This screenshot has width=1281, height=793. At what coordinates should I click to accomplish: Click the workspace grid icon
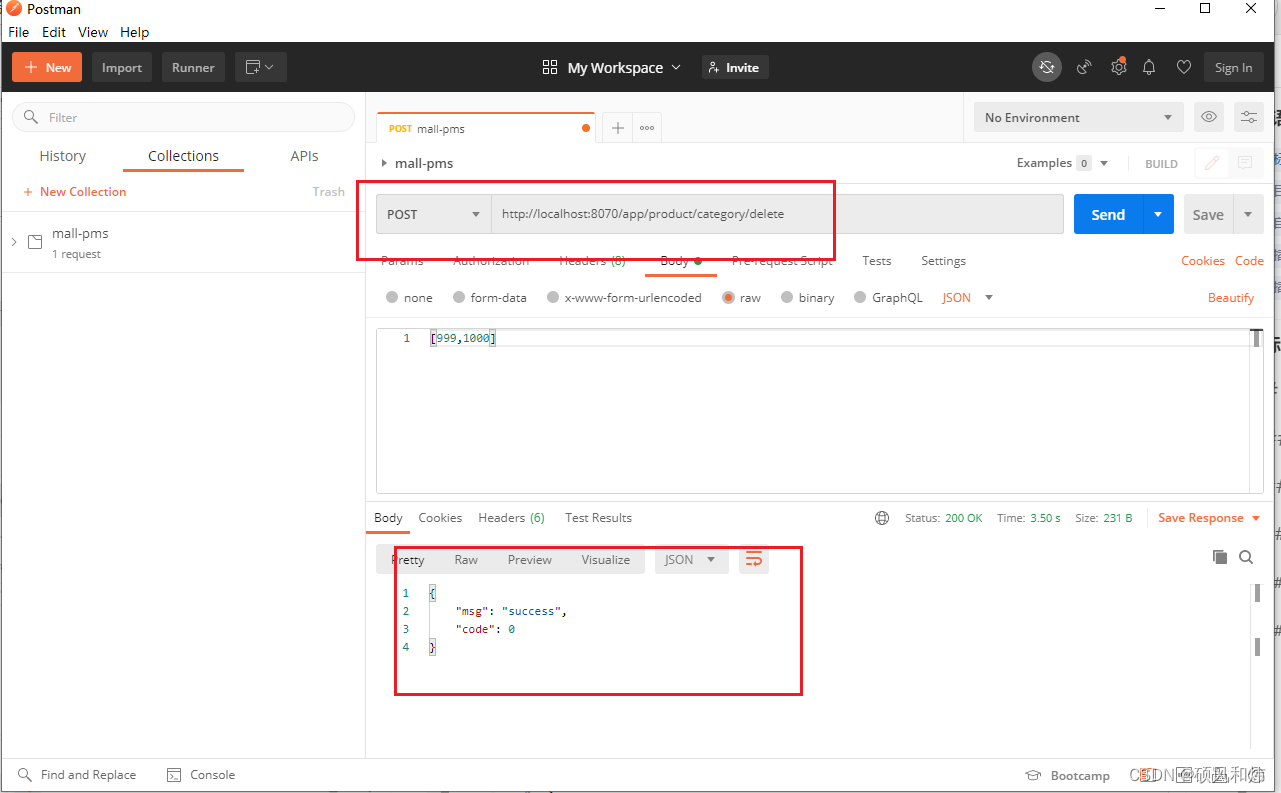[x=550, y=67]
